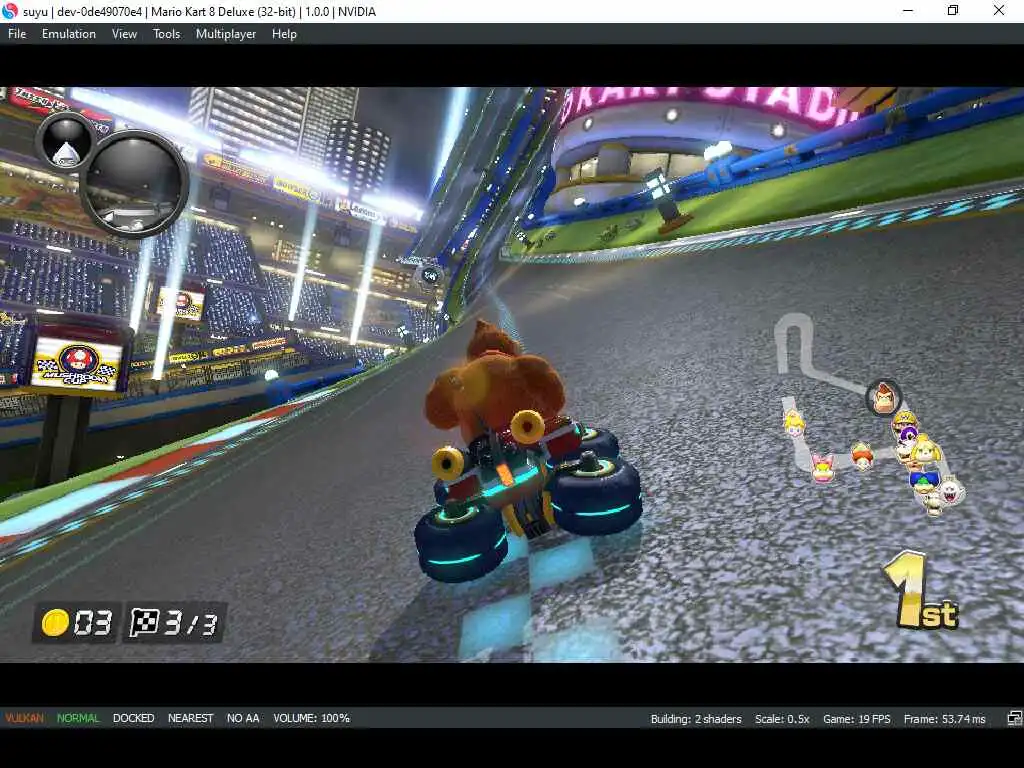This screenshot has width=1024, height=768.
Task: Click 'Game: 19 FPS' status text
Action: pyautogui.click(x=857, y=719)
